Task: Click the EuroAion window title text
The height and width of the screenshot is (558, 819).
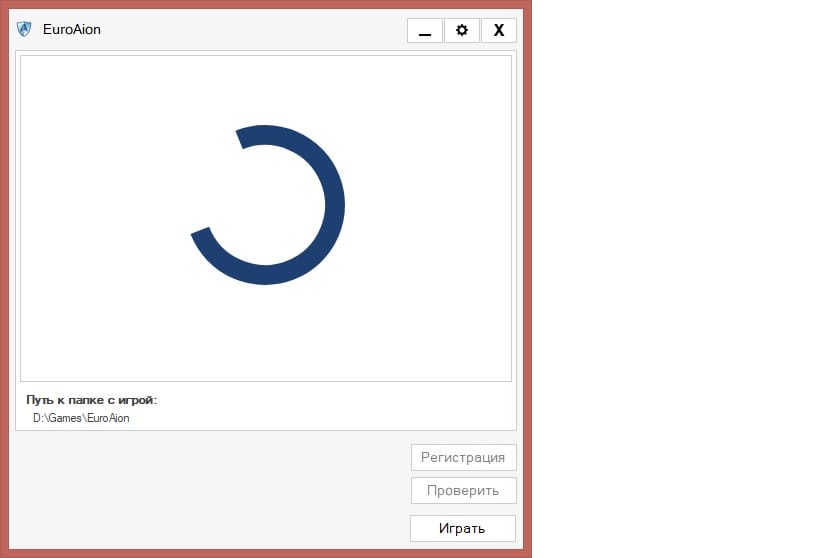Action: coord(72,29)
